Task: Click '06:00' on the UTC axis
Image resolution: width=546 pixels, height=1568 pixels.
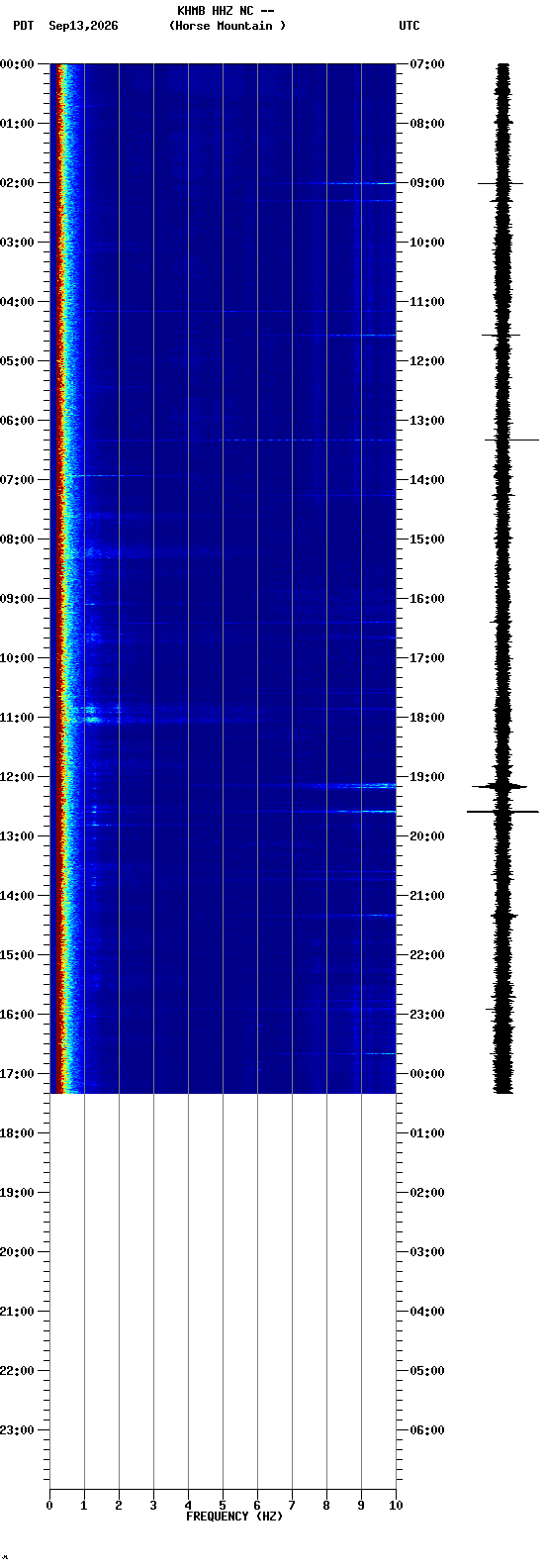Action: [427, 1430]
